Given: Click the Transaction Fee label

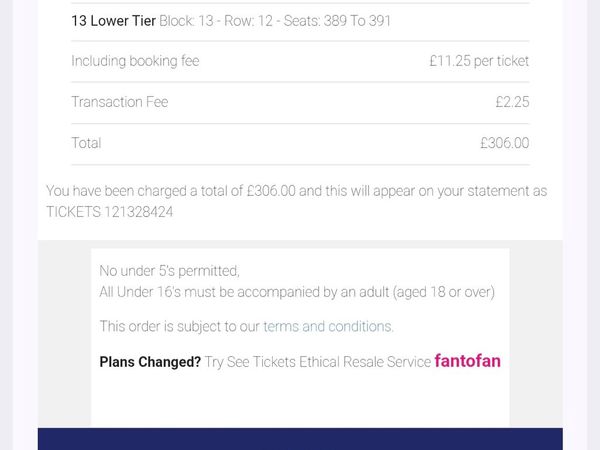Looking at the screenshot, I should [x=119, y=102].
